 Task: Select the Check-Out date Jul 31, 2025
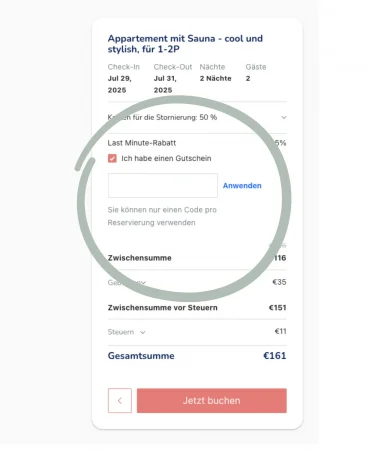[165, 84]
